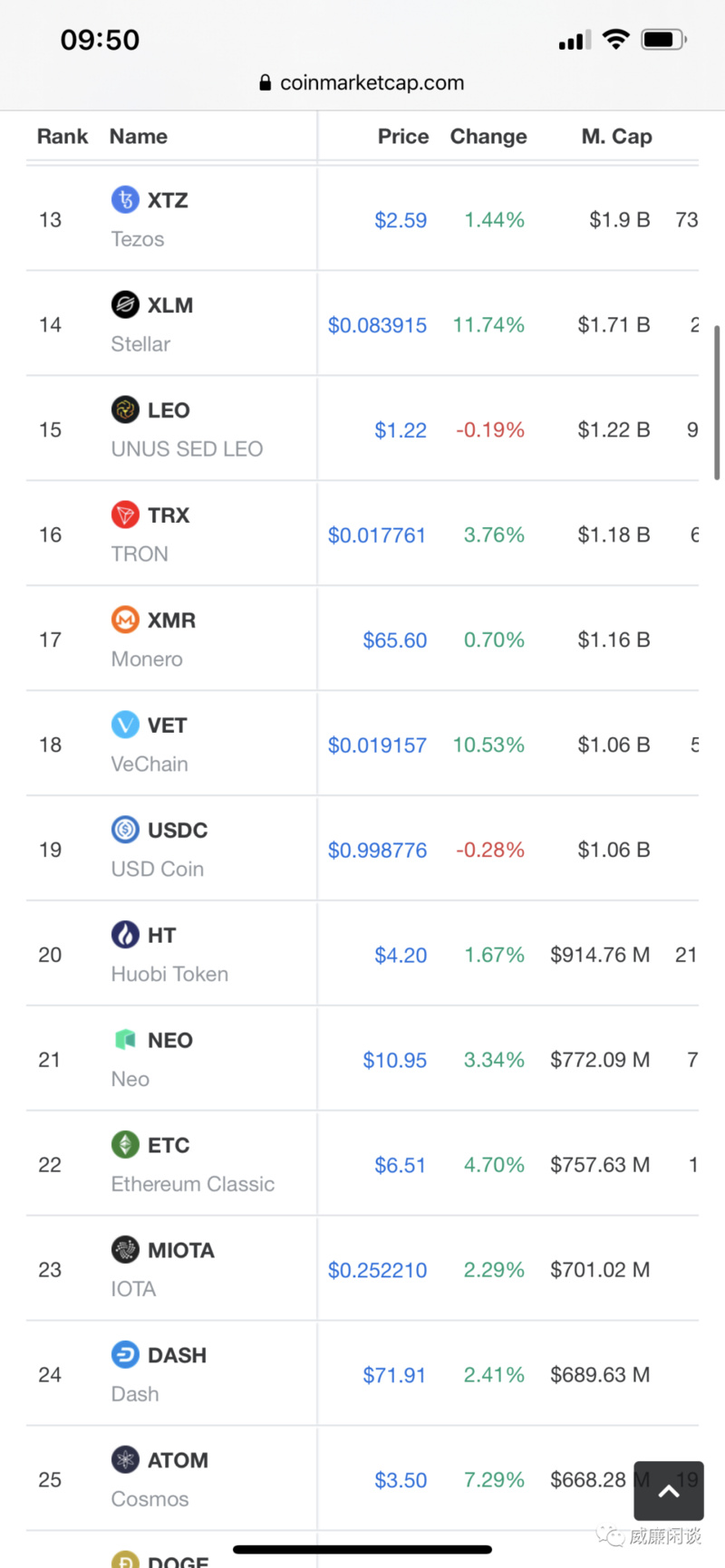Open the USD Coin price $0.998776 link
The height and width of the screenshot is (1568, 725).
click(377, 851)
